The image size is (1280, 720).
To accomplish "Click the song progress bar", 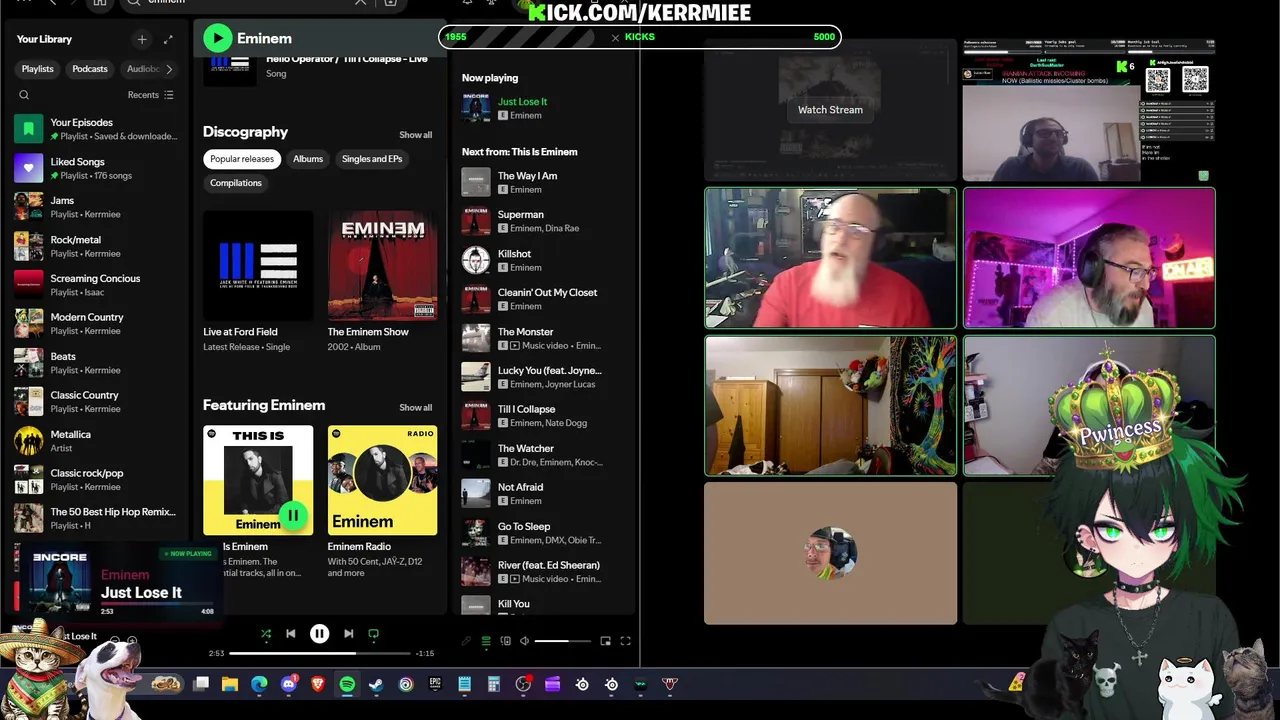I will pyautogui.click(x=320, y=653).
